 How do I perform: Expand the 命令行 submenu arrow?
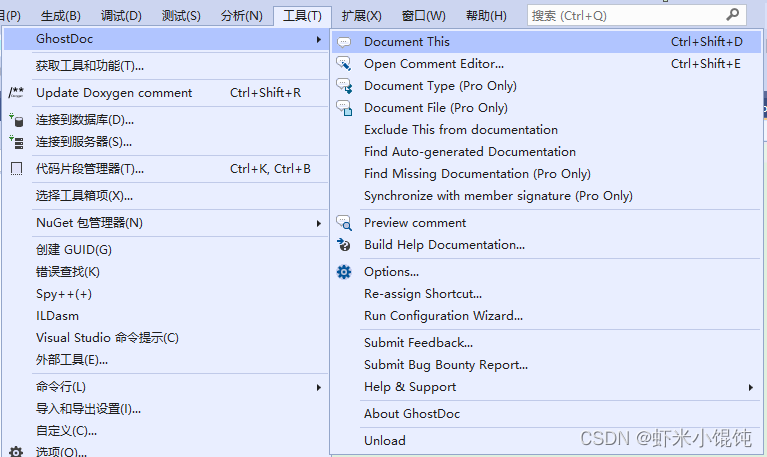click(x=318, y=387)
